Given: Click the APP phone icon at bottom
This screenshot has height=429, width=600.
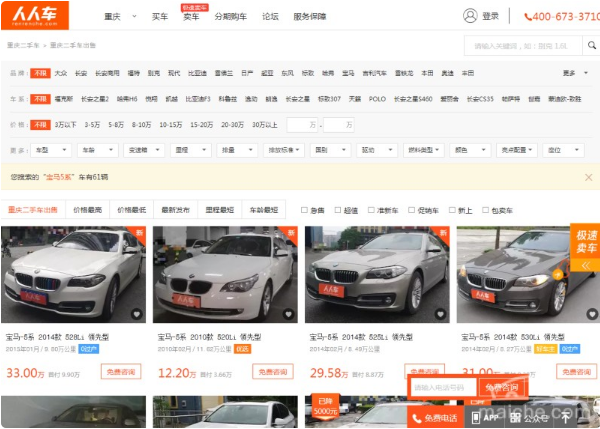Looking at the screenshot, I should (x=476, y=418).
